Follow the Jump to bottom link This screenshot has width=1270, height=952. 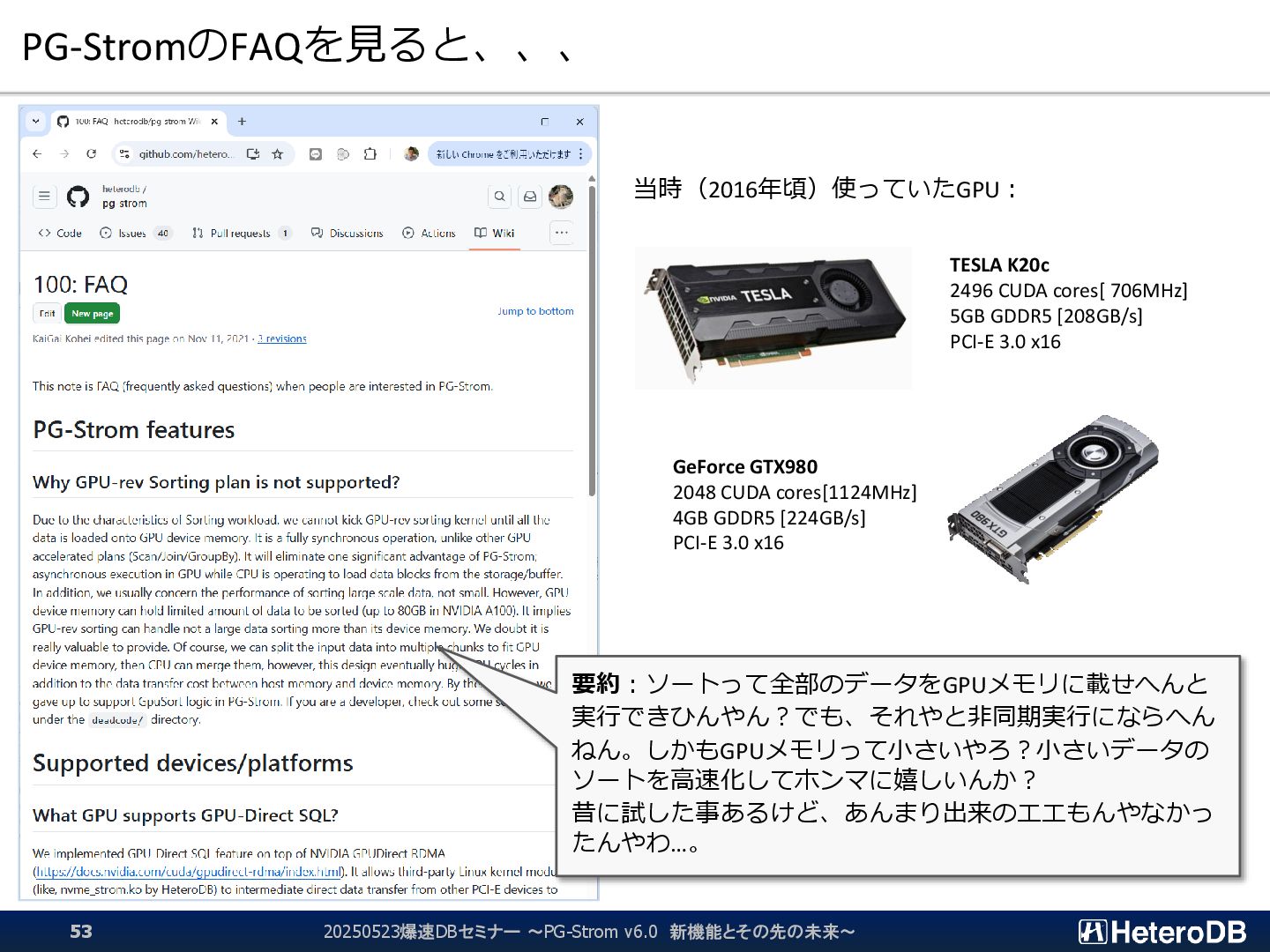click(x=535, y=311)
